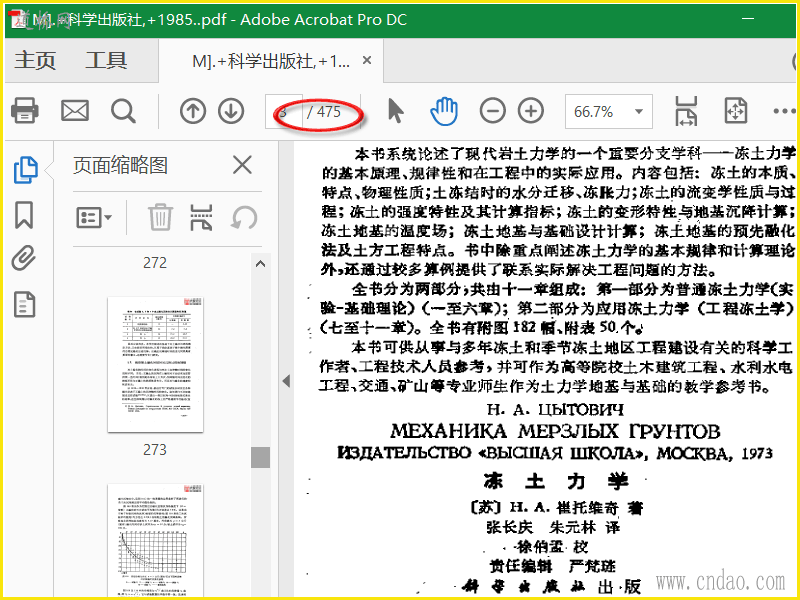Rotate pages counterclockwise icon

point(244,218)
